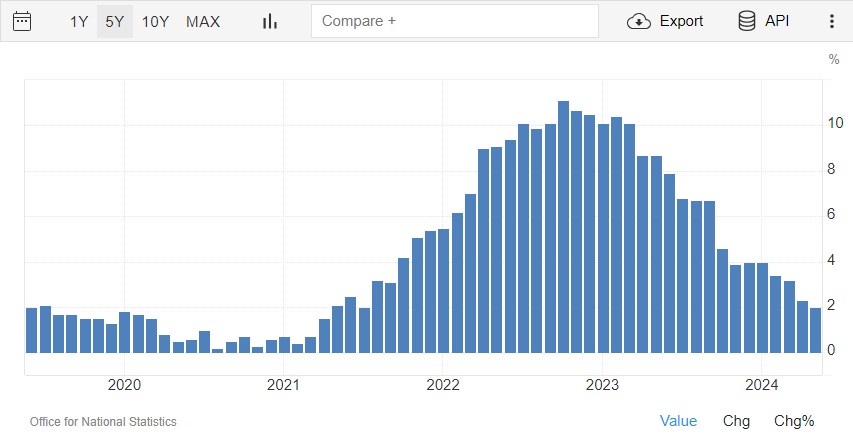The image size is (853, 440).
Task: Click Office for National Statistics source
Action: (103, 422)
